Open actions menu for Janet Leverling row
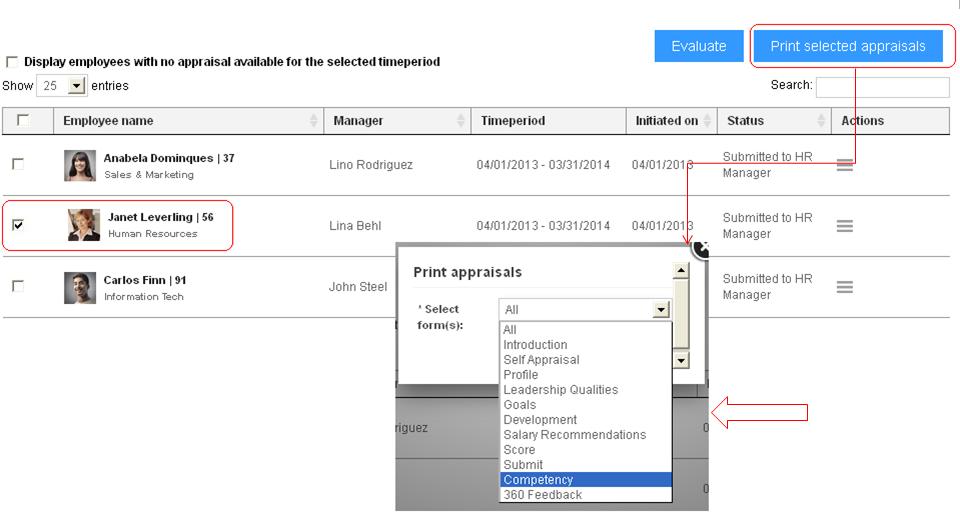 845,226
